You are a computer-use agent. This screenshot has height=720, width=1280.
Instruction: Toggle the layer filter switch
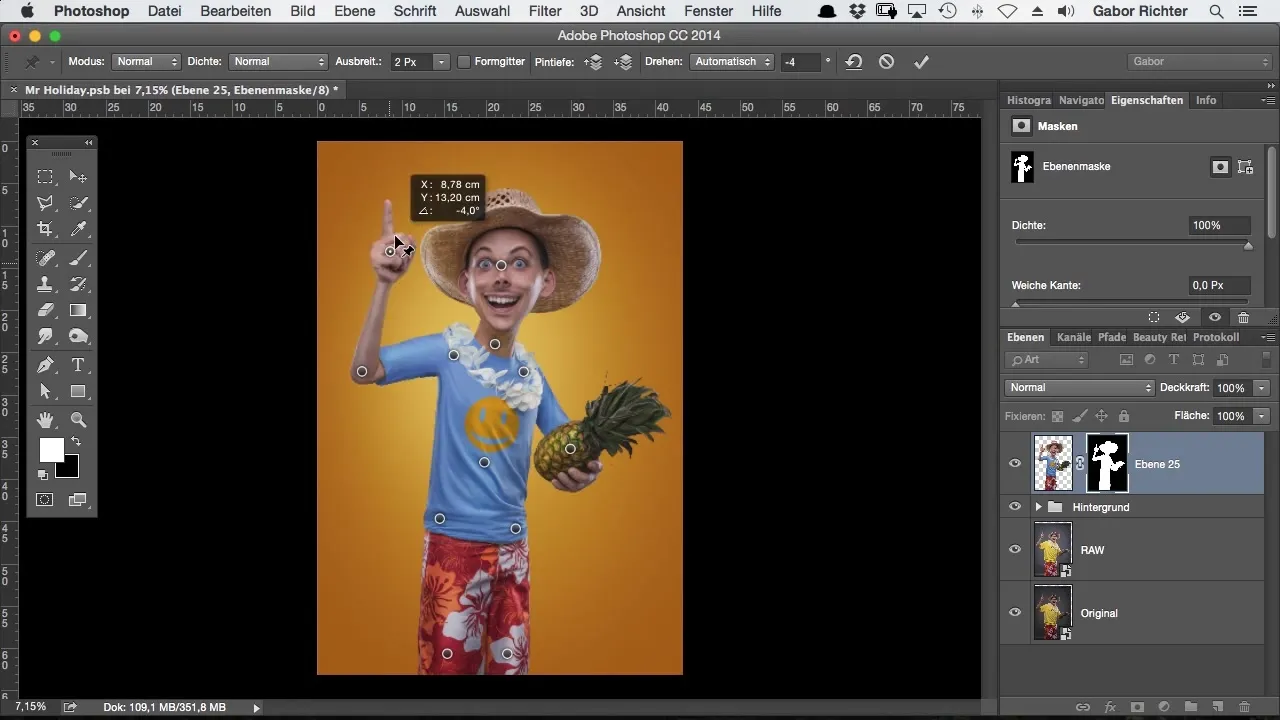click(x=1267, y=359)
